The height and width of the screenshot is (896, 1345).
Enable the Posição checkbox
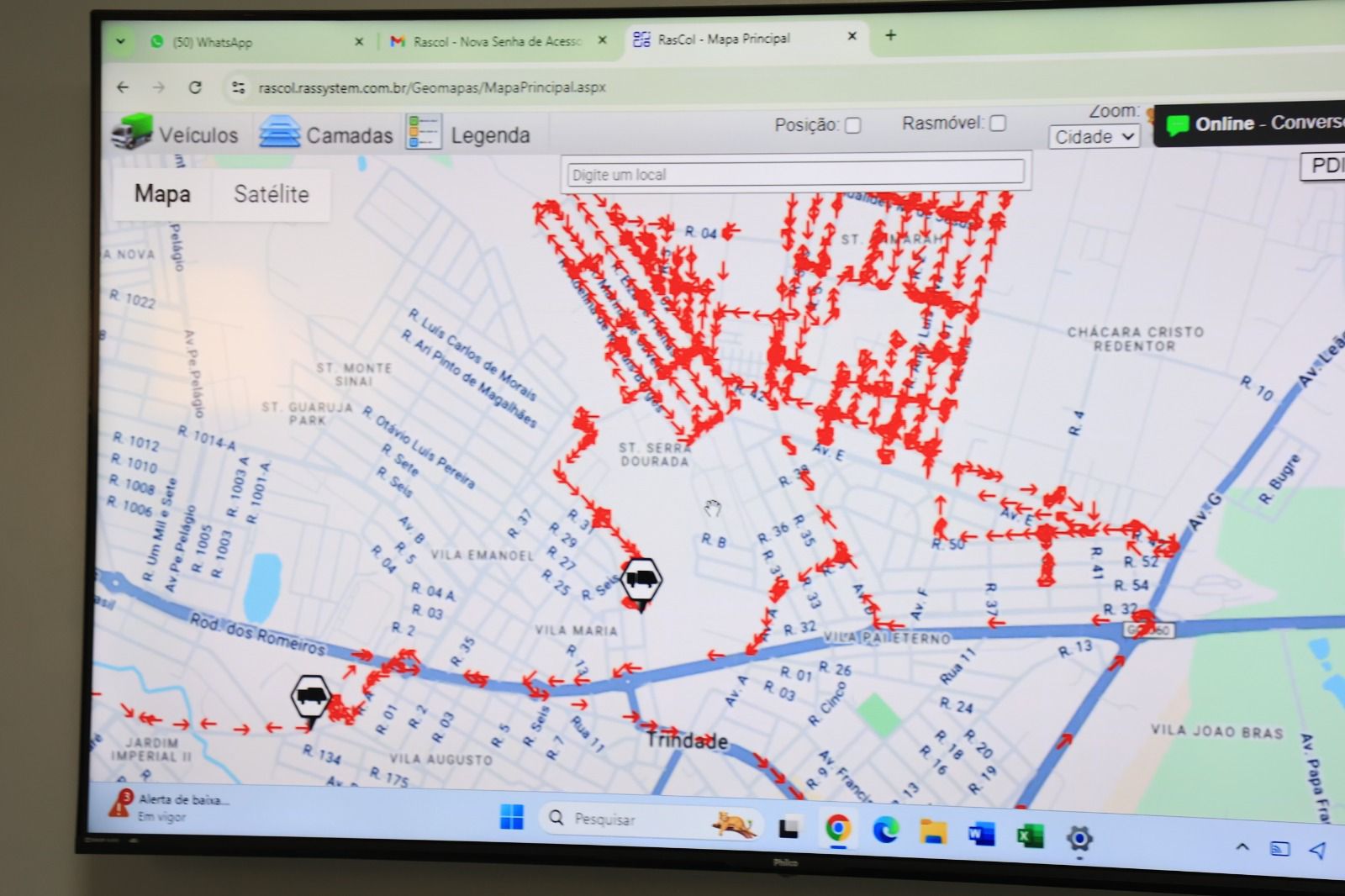point(852,125)
